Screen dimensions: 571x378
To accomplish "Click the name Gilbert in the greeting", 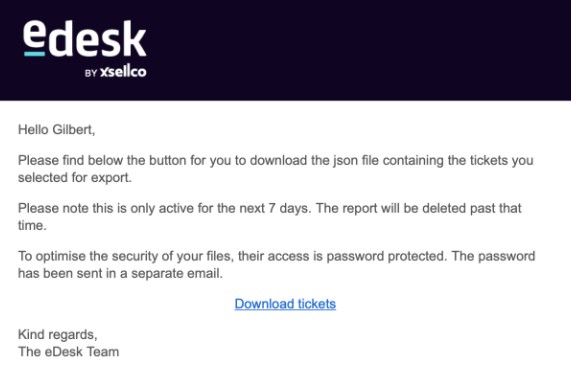I will [74, 130].
